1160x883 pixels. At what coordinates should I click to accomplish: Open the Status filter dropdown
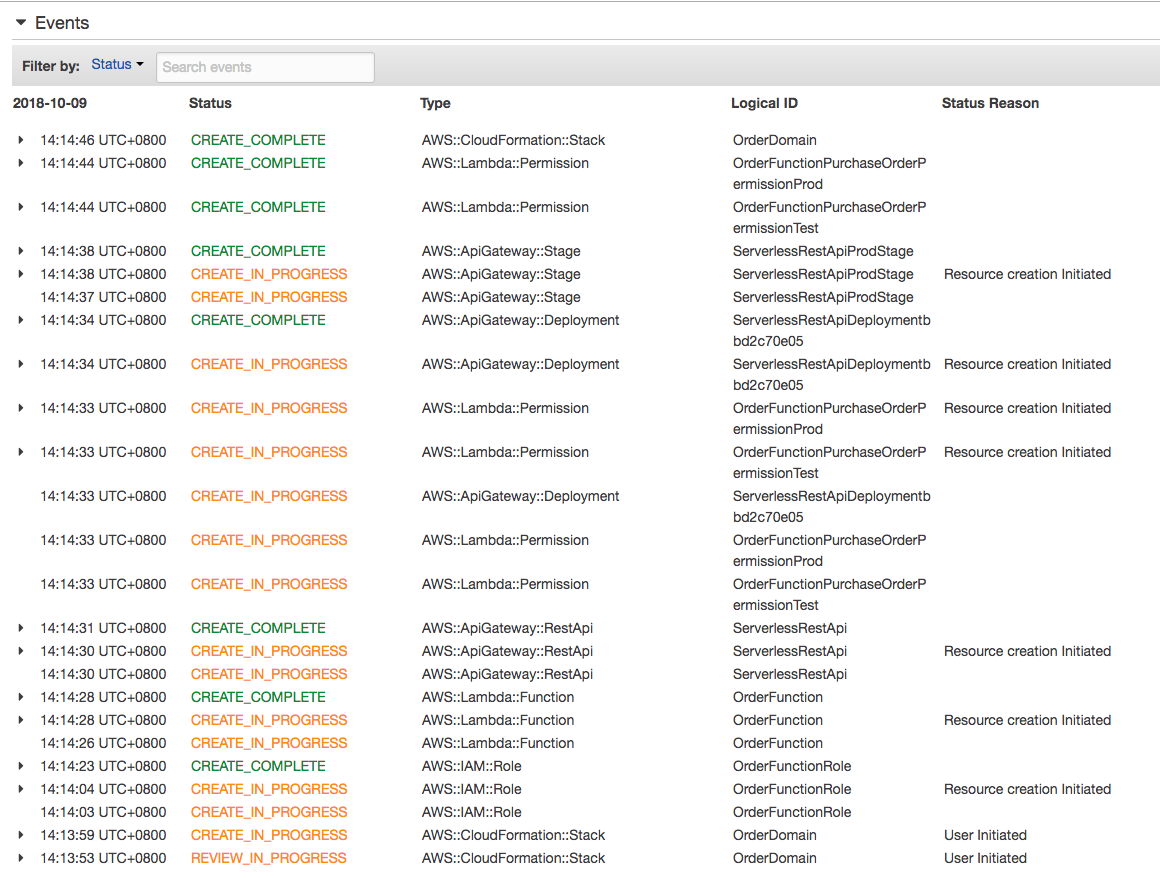pos(117,65)
